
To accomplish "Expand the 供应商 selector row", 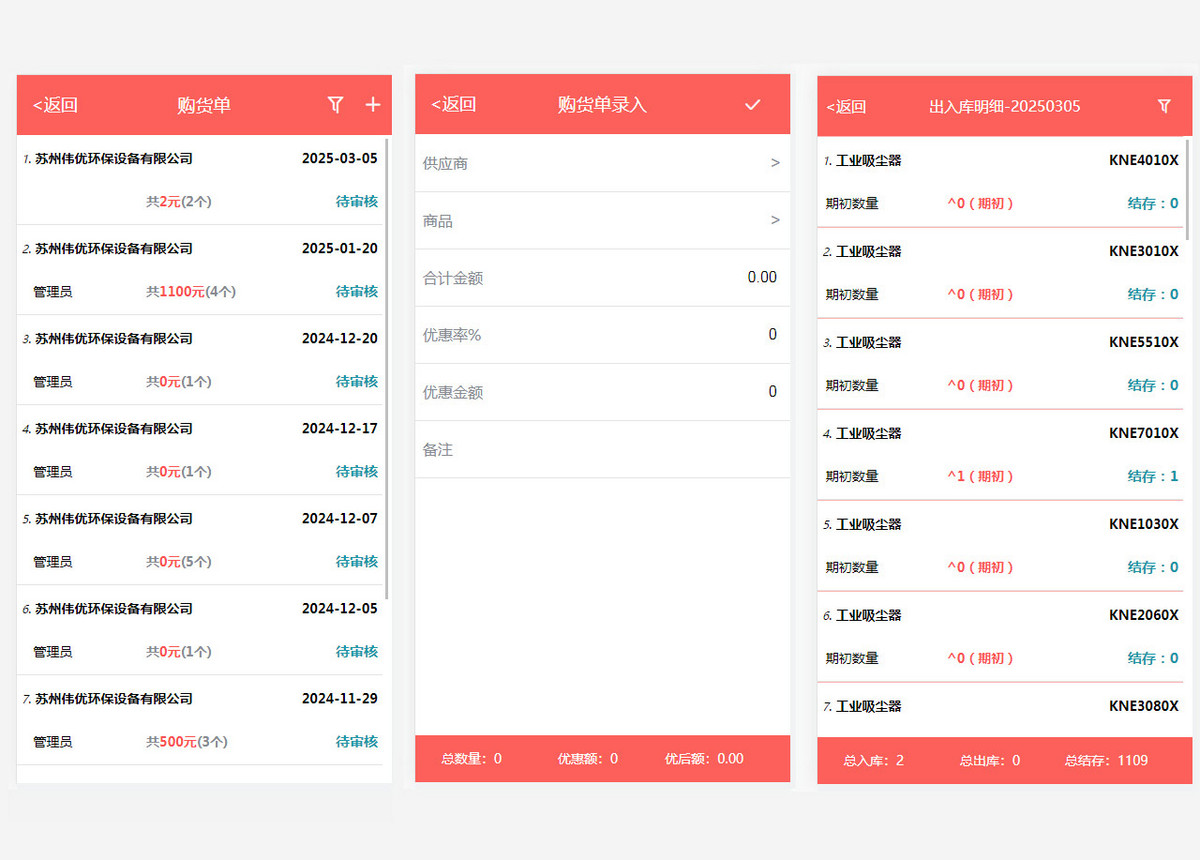I will 602,163.
